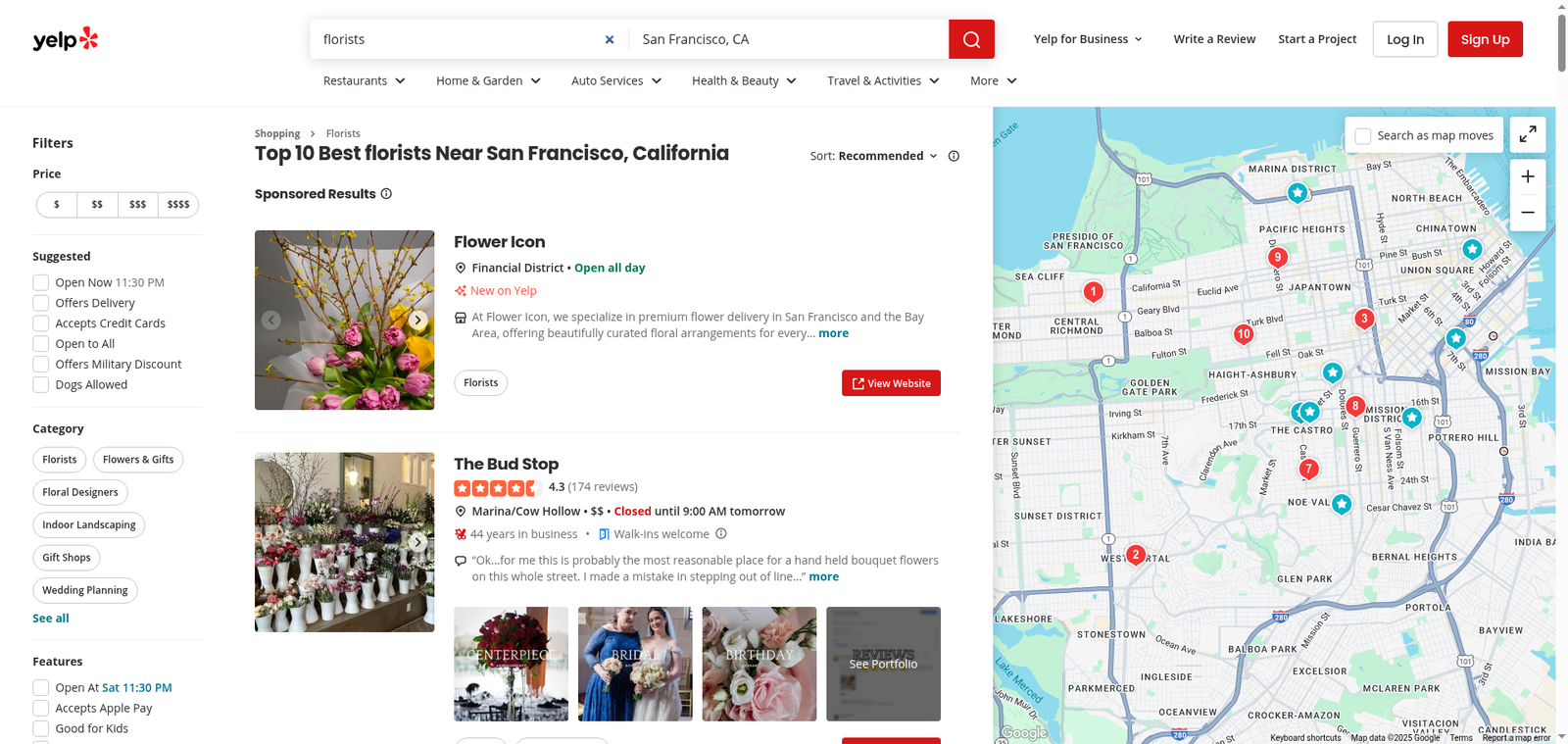Select map pin number 9
The width and height of the screenshot is (1568, 744).
[x=1277, y=258]
